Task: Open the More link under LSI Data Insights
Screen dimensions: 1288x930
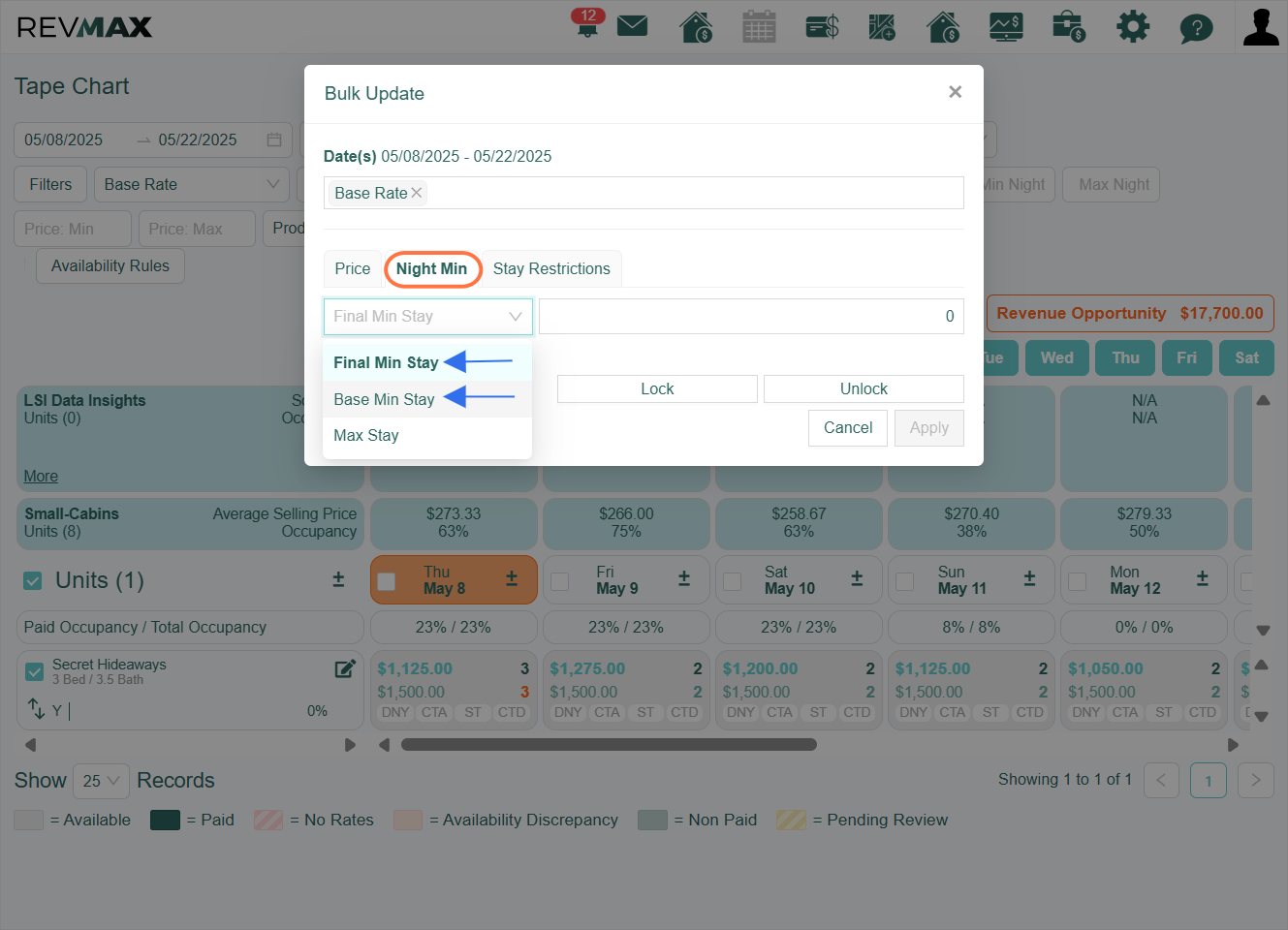Action: click(41, 477)
